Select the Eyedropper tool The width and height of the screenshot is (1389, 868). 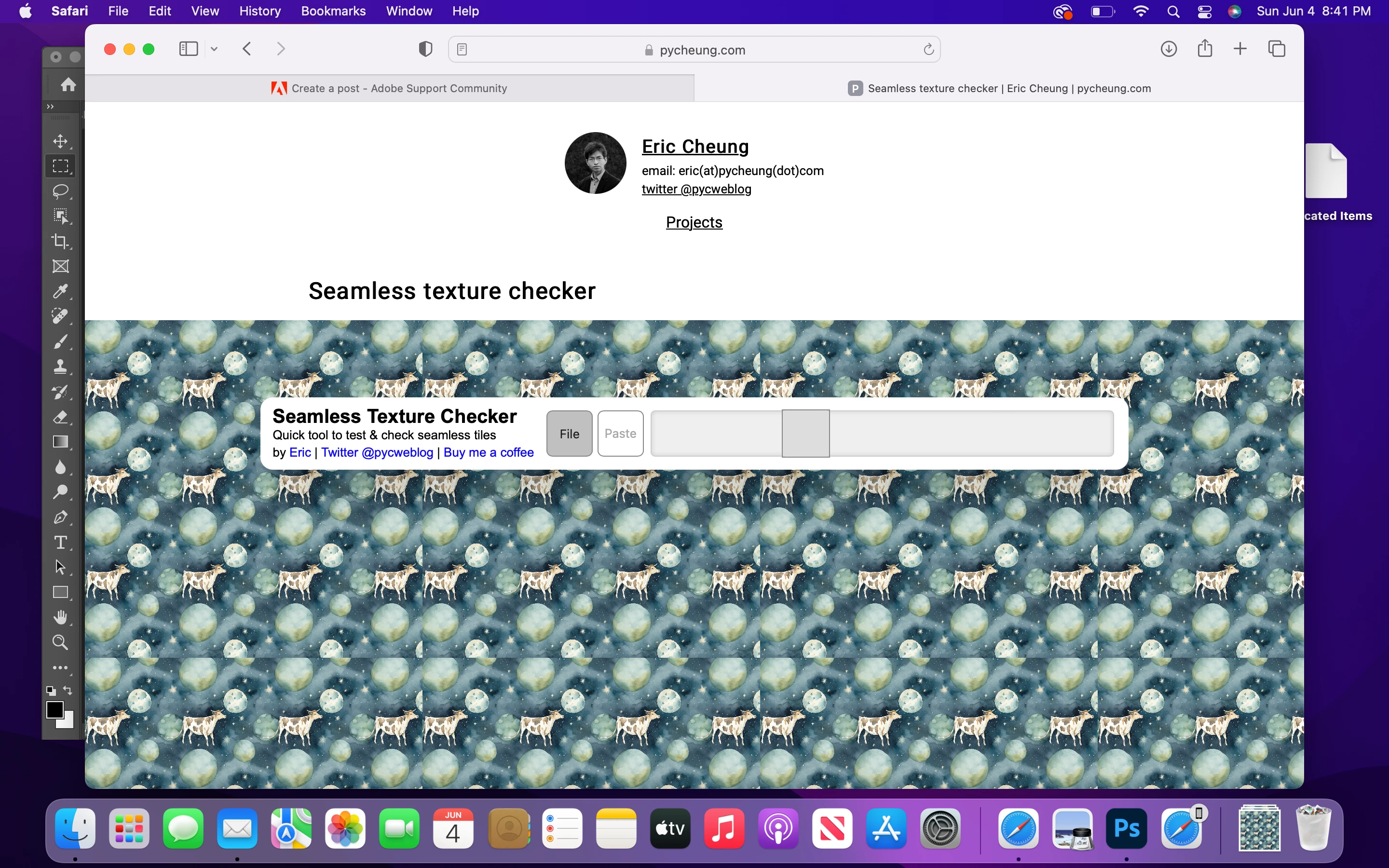(x=60, y=291)
